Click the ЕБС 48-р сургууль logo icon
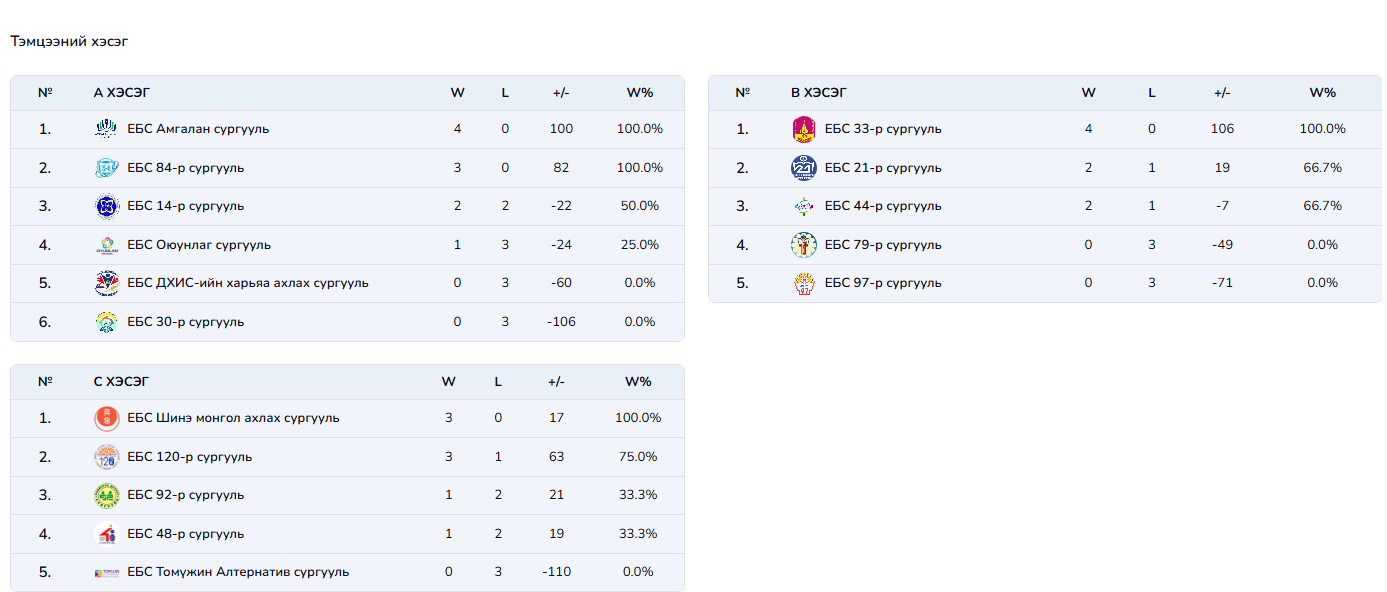 (106, 534)
